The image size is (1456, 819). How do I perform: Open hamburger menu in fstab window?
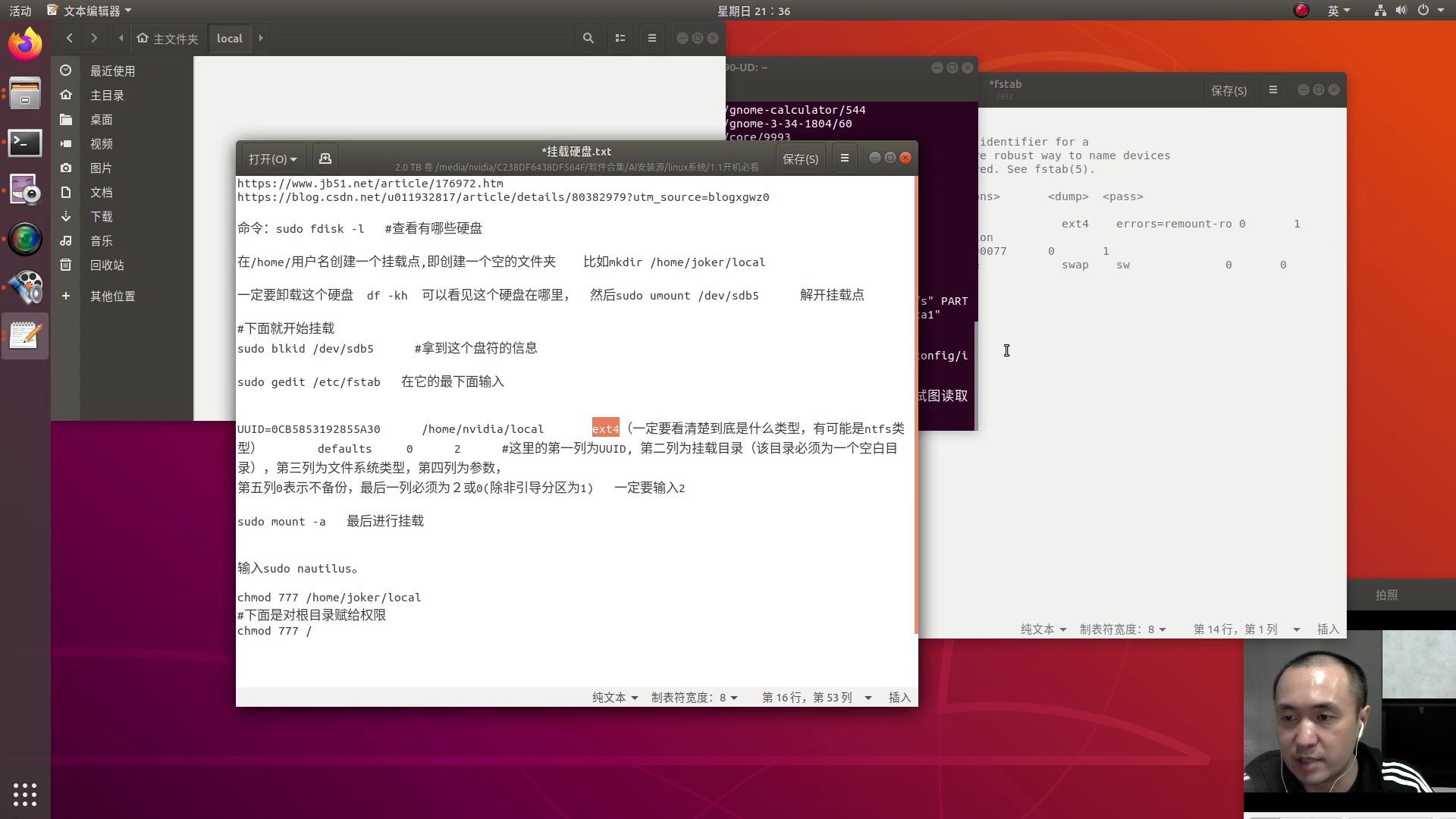(x=1273, y=90)
